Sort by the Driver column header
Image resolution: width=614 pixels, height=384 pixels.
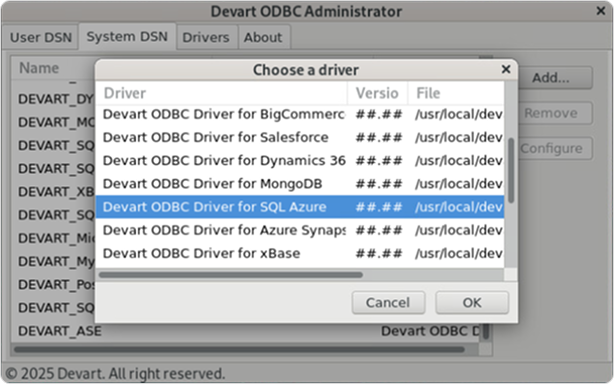coord(222,93)
